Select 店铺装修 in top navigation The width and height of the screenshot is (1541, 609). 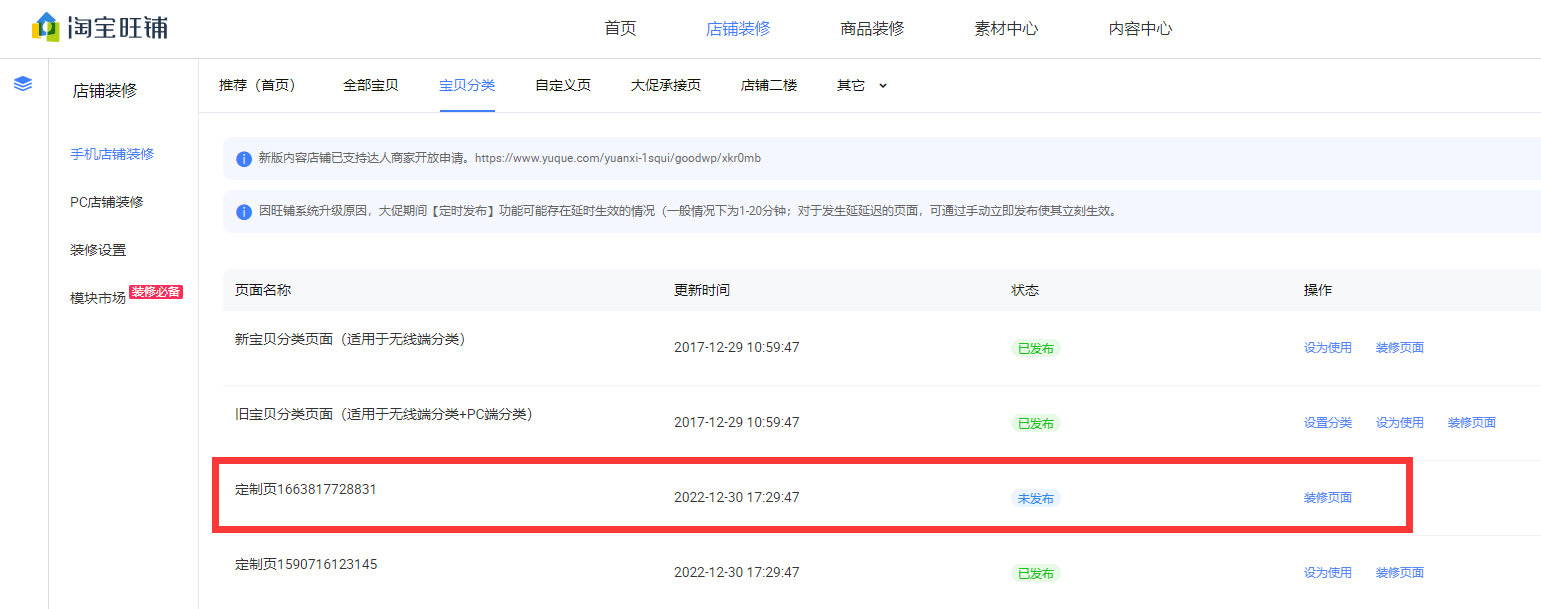click(738, 28)
